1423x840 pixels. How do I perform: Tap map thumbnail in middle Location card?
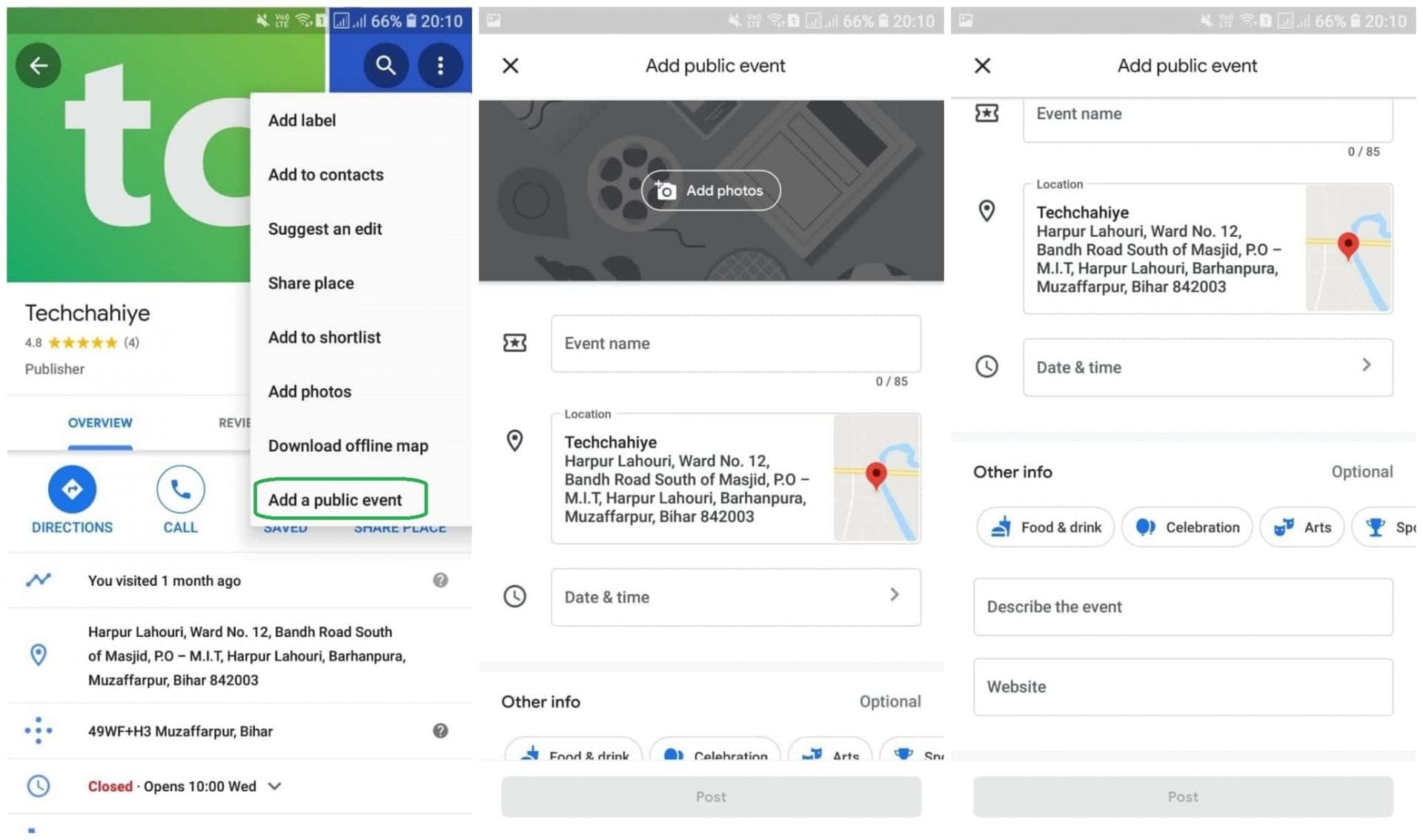coord(877,478)
